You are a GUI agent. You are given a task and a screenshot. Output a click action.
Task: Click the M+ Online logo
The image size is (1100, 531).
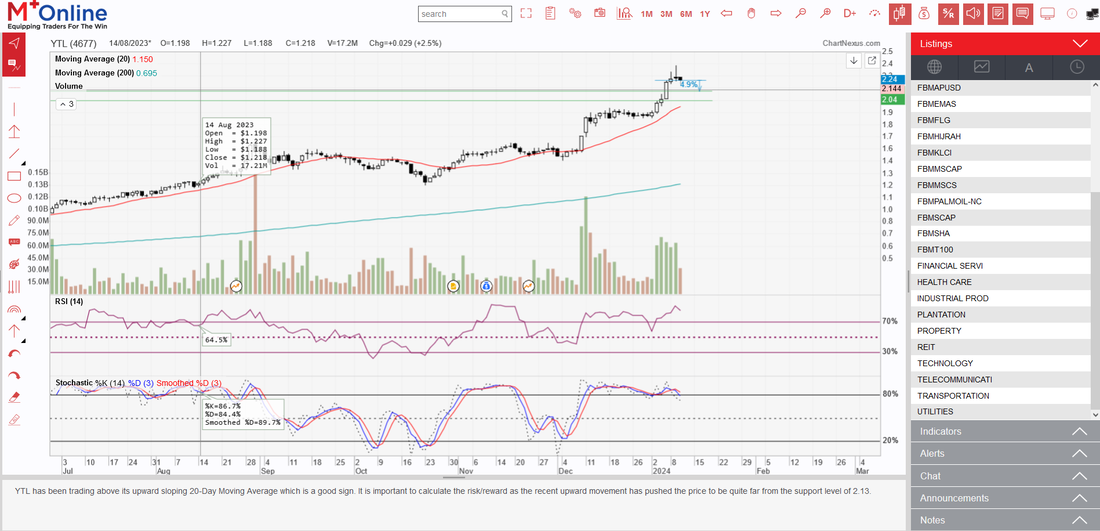point(58,15)
